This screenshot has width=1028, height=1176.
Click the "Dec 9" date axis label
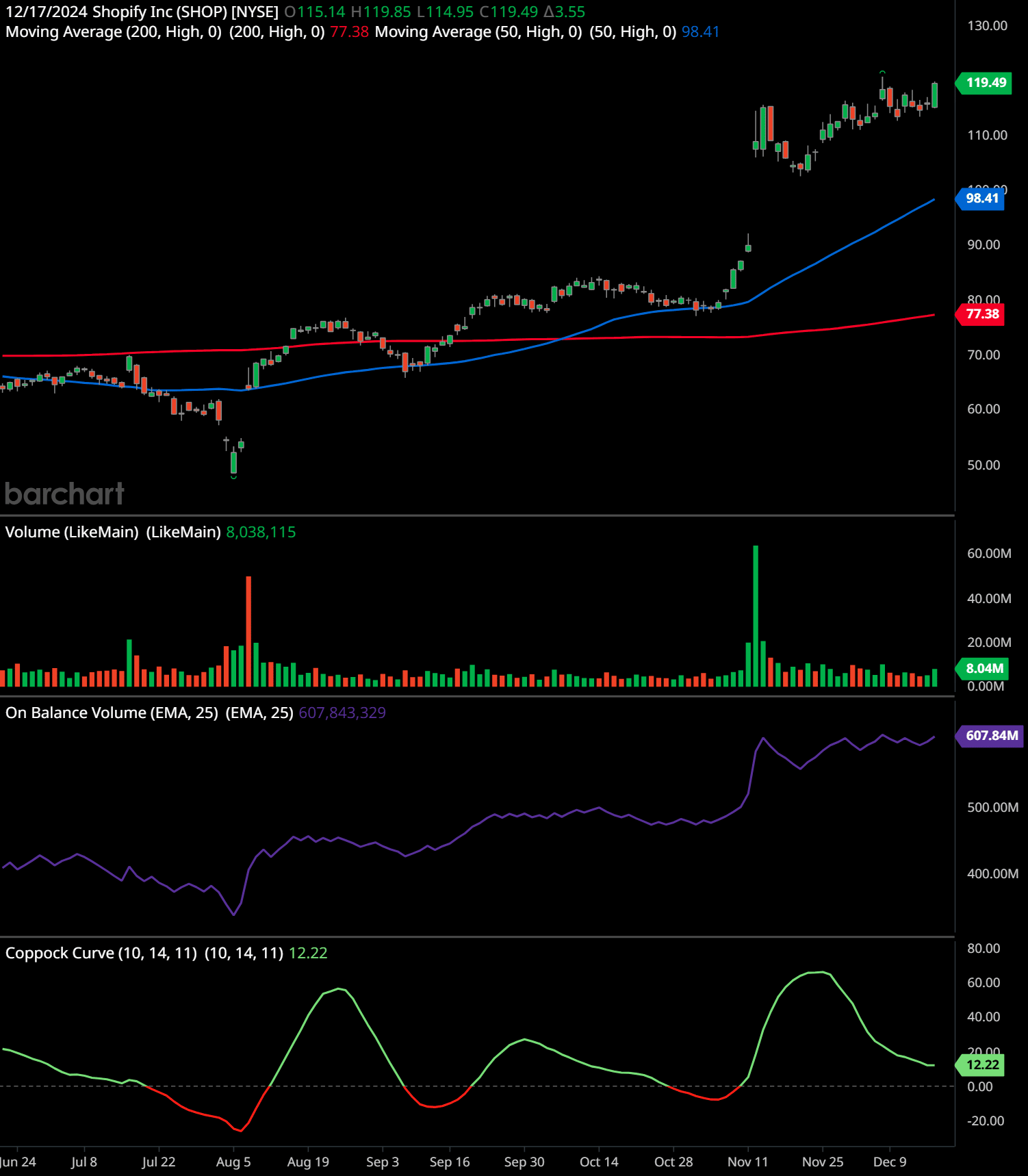point(890,1162)
